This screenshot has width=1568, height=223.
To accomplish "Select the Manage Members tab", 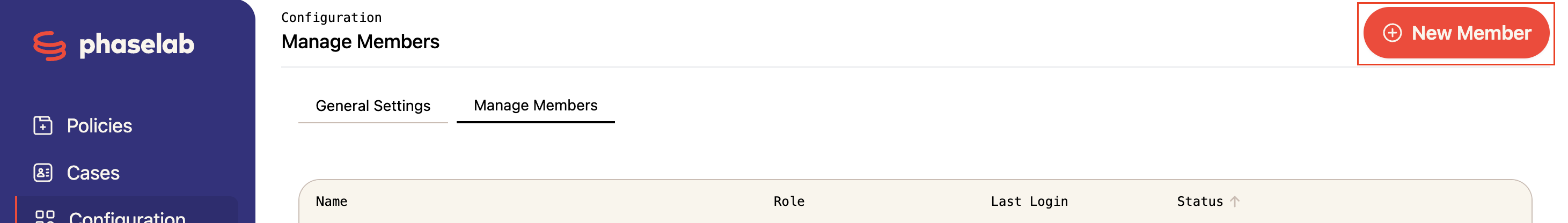I will (x=536, y=105).
